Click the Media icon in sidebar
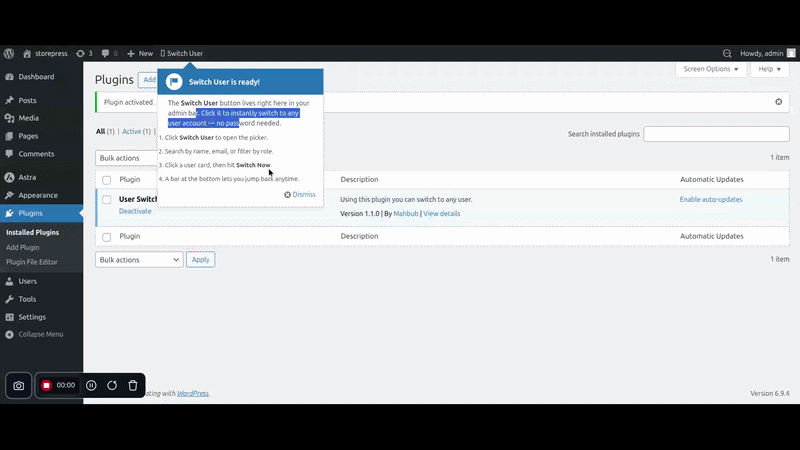The width and height of the screenshot is (800, 450). pos(9,118)
